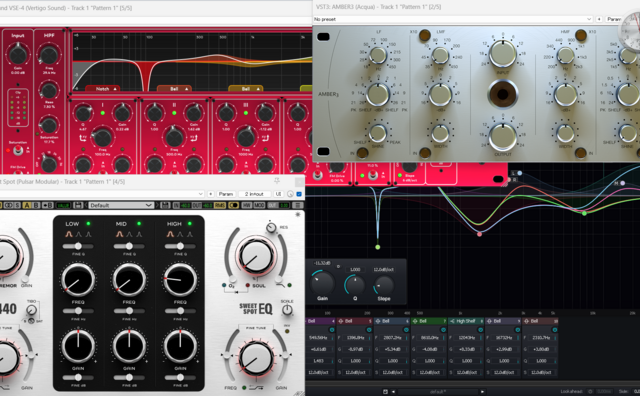
Task: Go to next preset arrow right of default
Action: (x=482, y=392)
